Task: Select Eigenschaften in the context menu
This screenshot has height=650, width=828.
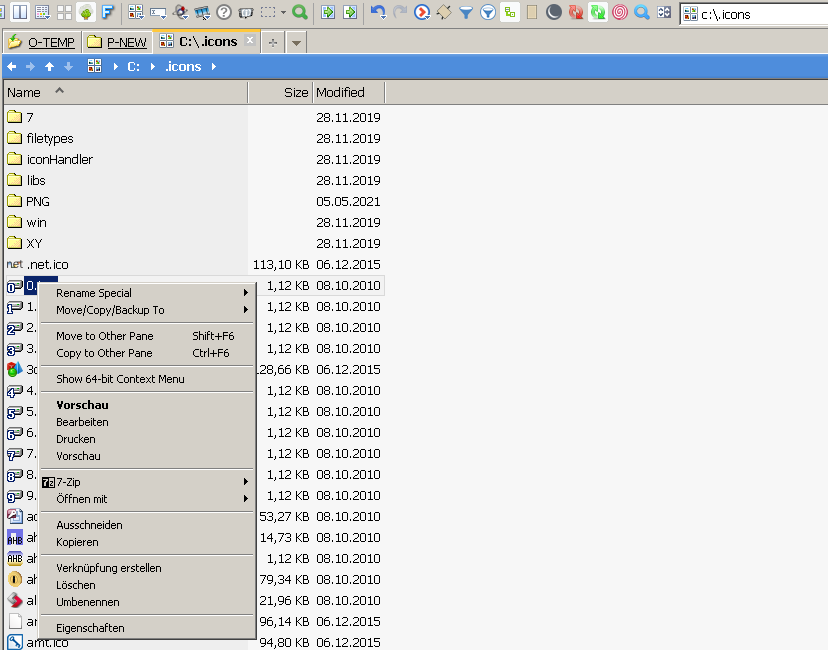Action: [90, 628]
